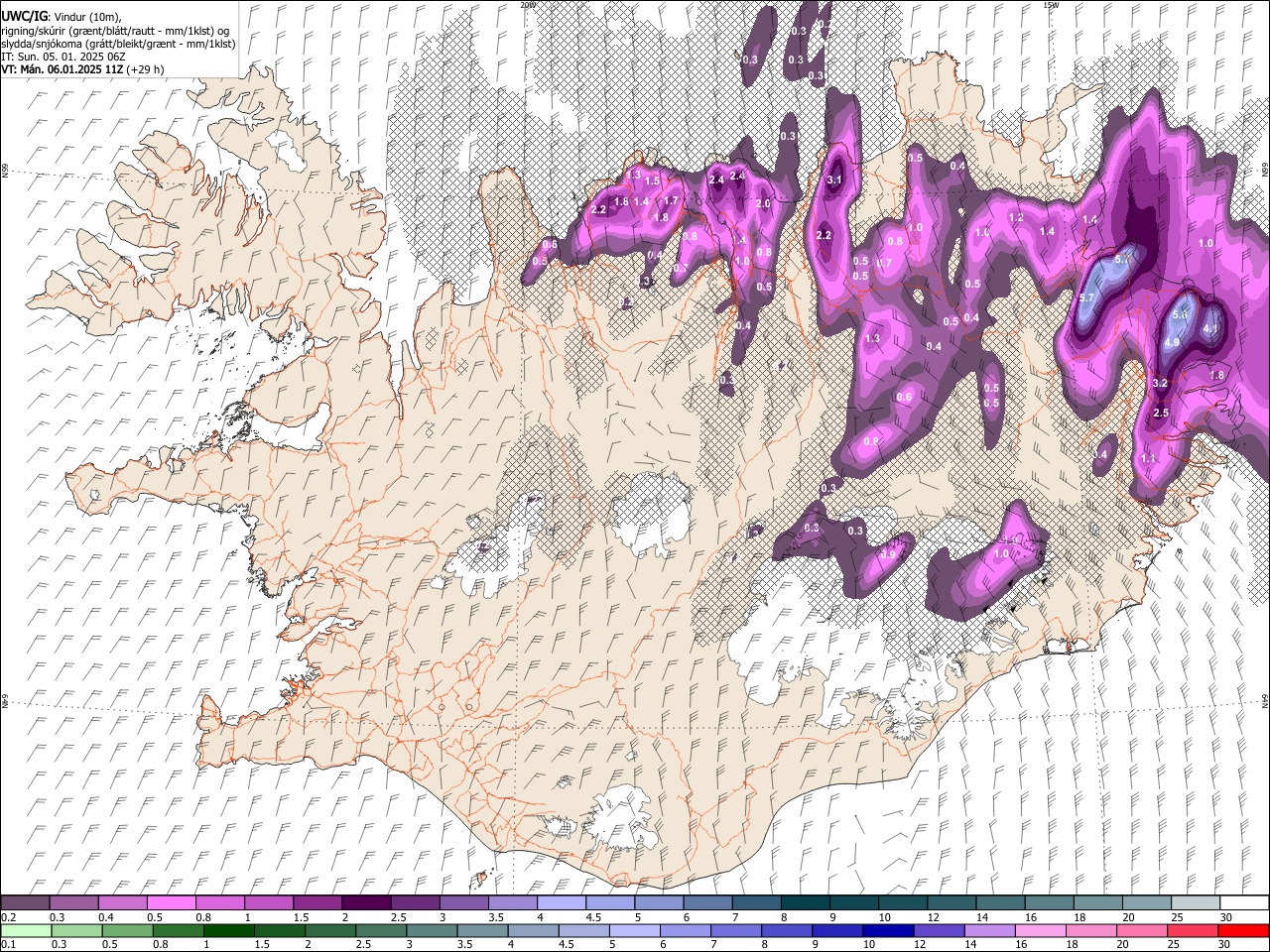Pick first snow swatch between 0.2 and 0.3
This screenshot has height=952, width=1270.
pos(25,902)
